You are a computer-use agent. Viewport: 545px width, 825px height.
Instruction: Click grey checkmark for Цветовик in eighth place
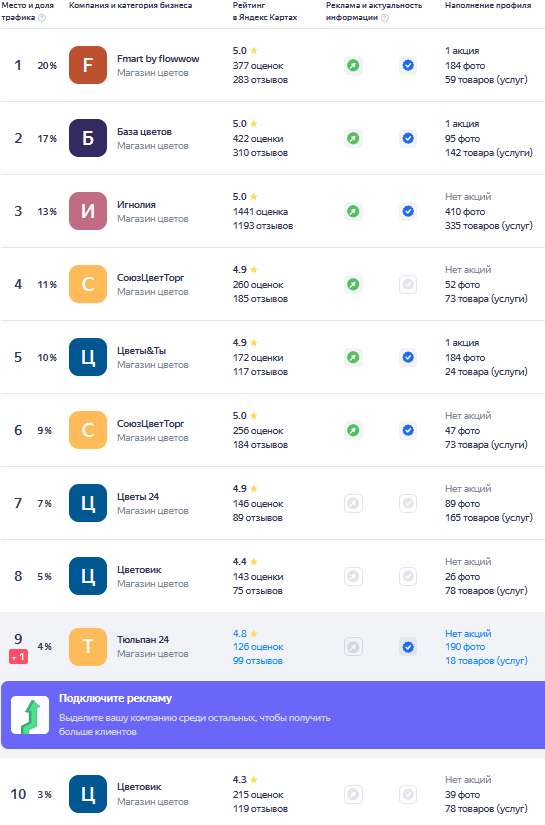(x=408, y=577)
